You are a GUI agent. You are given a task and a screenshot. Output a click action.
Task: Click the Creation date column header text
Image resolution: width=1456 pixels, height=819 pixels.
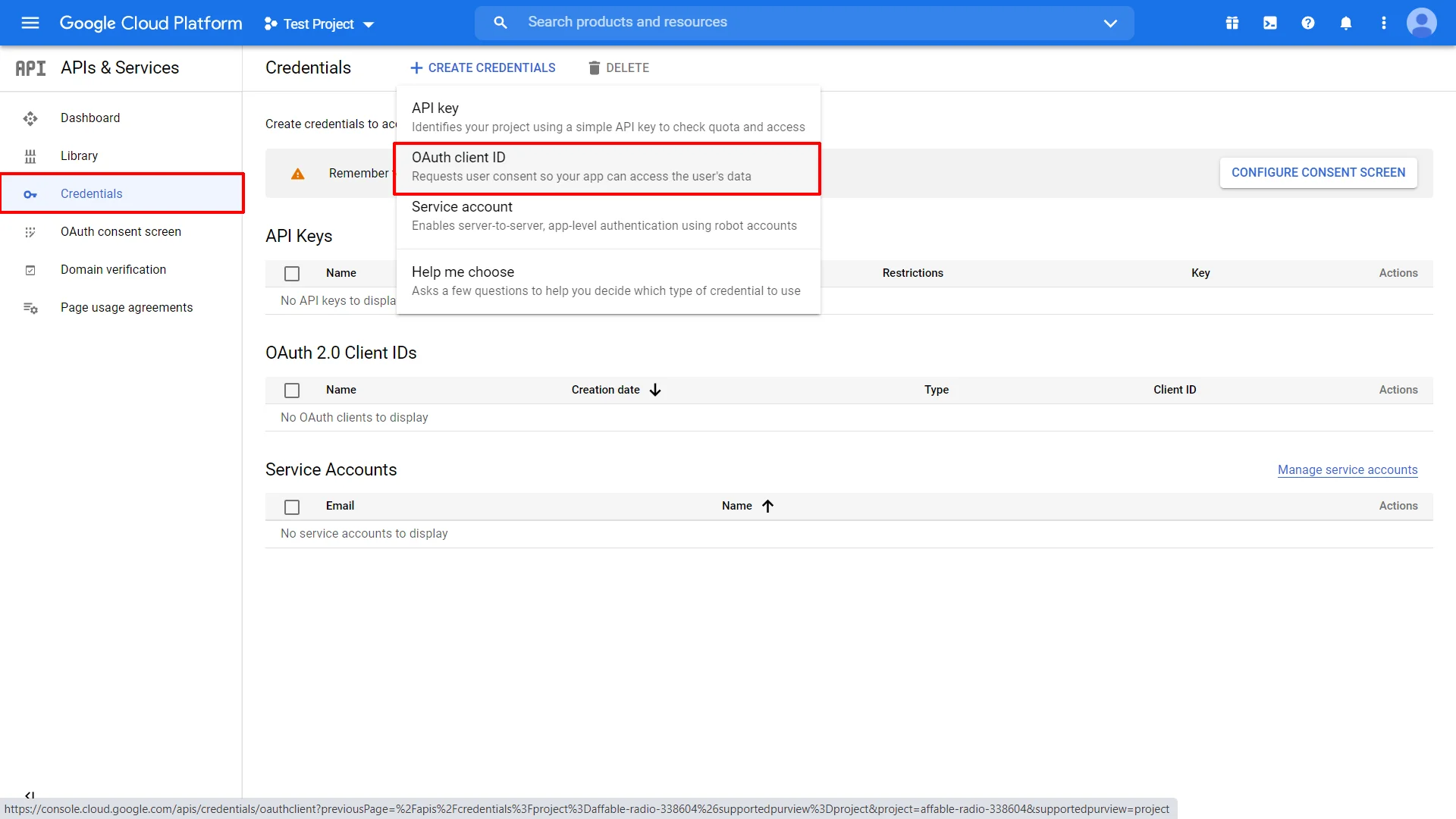605,390
